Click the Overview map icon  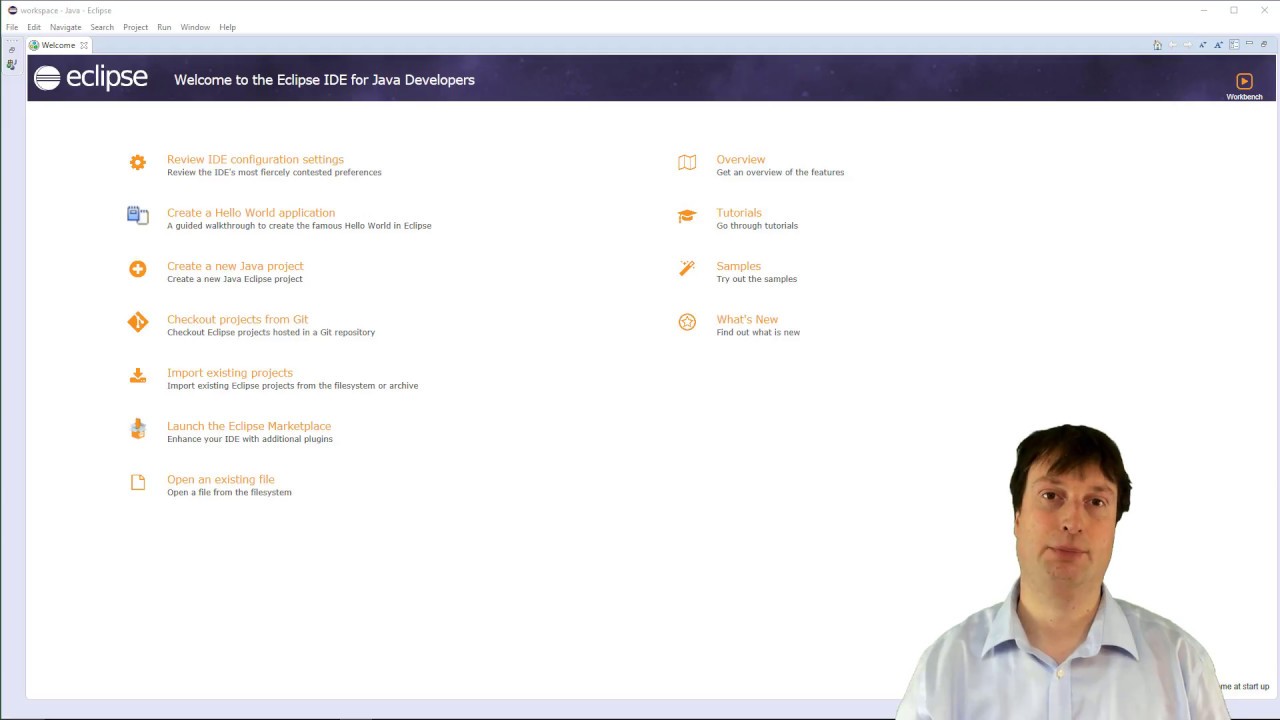687,162
